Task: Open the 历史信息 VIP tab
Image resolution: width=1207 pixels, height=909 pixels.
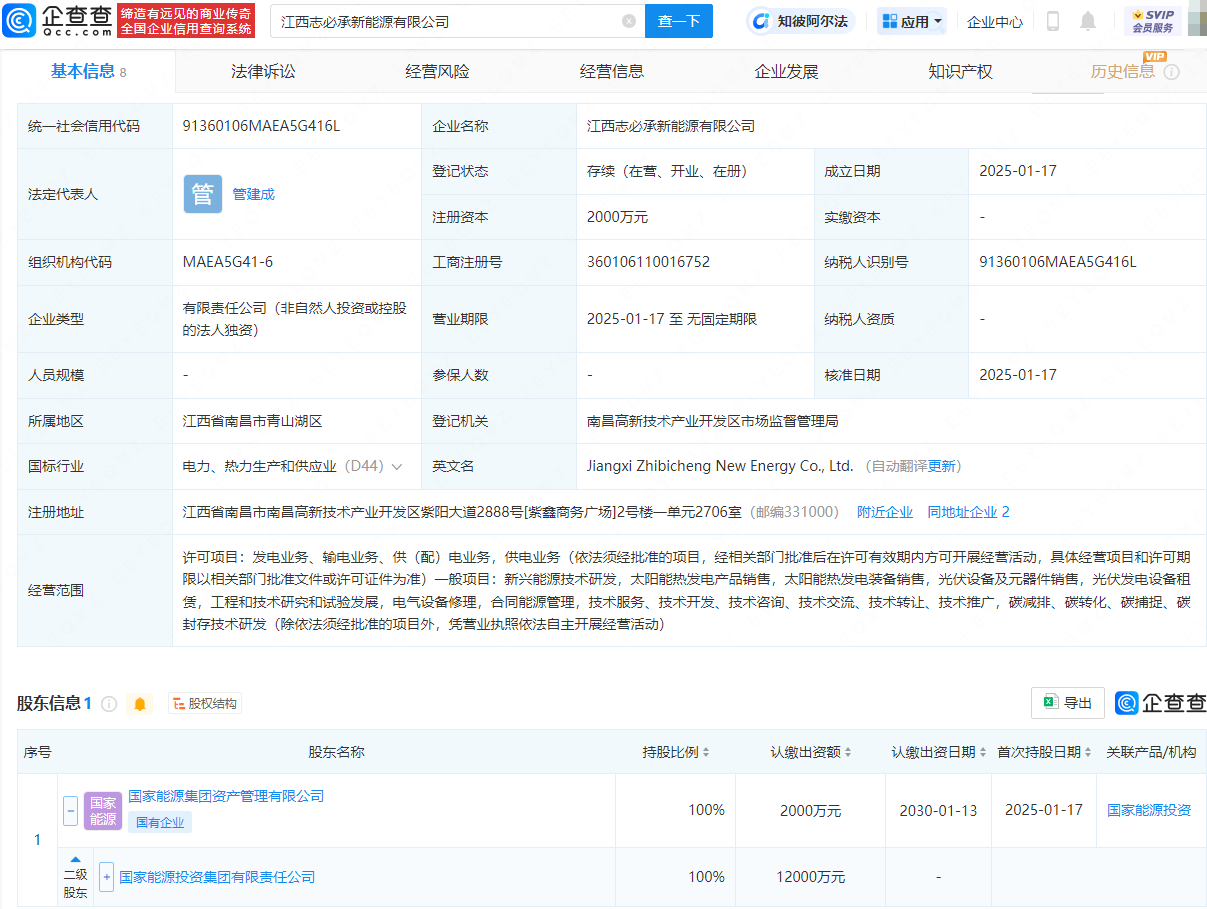Action: pos(1122,71)
